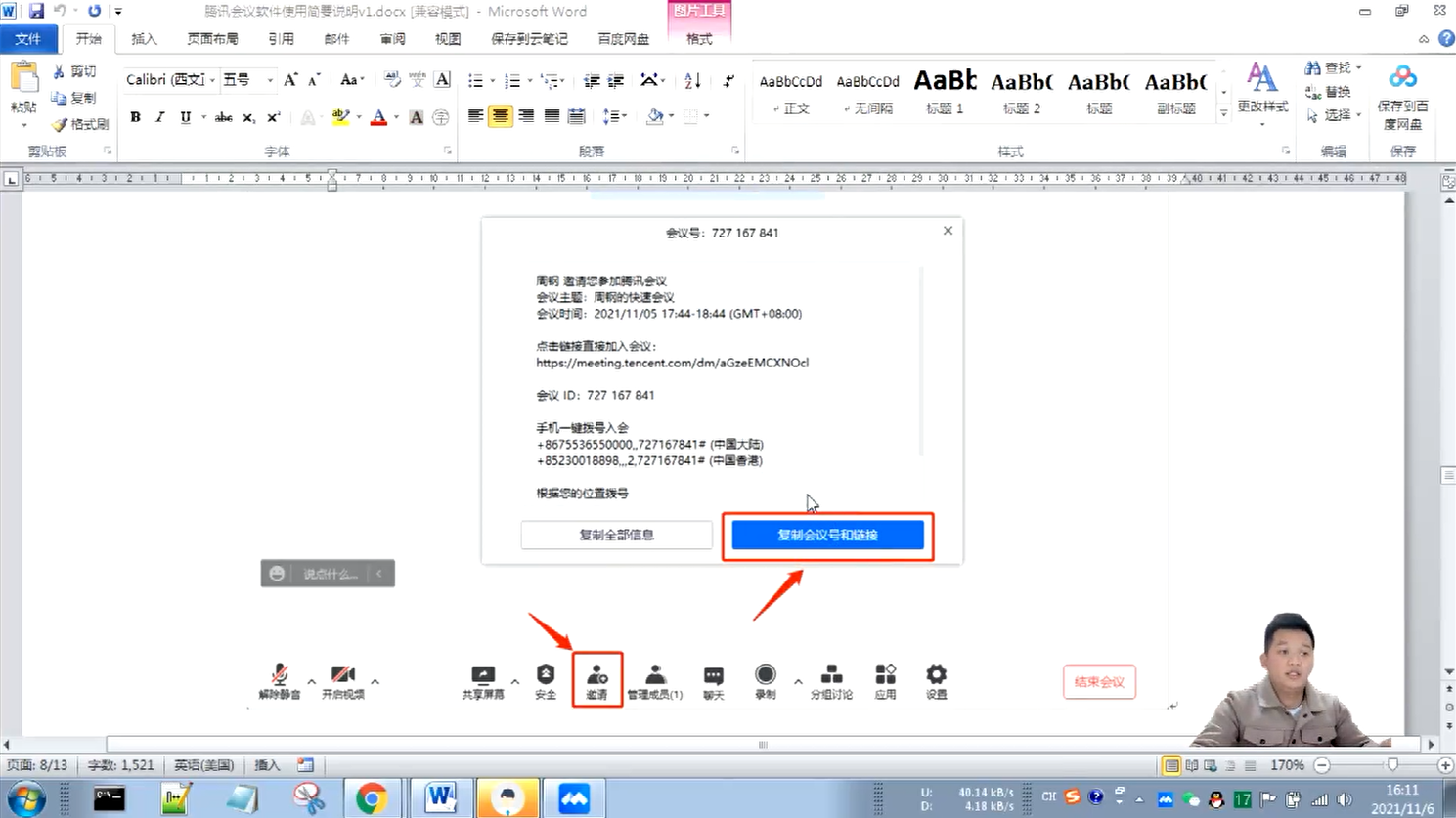The image size is (1456, 818).
Task: Click the Format Painter (格式刷) icon
Action: click(61, 124)
